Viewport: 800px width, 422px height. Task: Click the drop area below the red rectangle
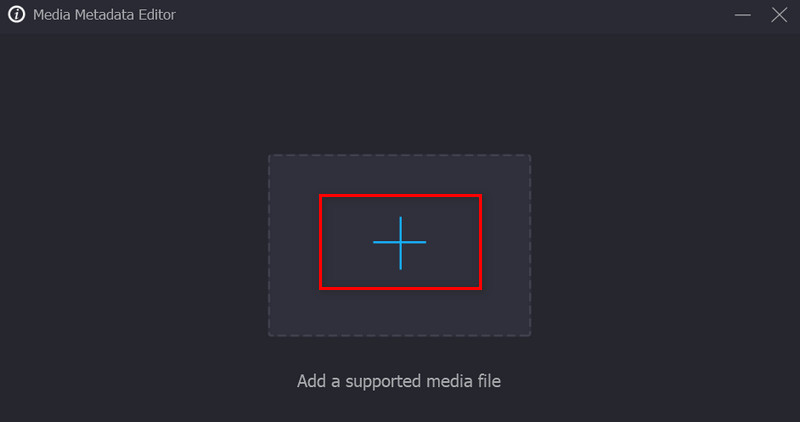(x=399, y=313)
